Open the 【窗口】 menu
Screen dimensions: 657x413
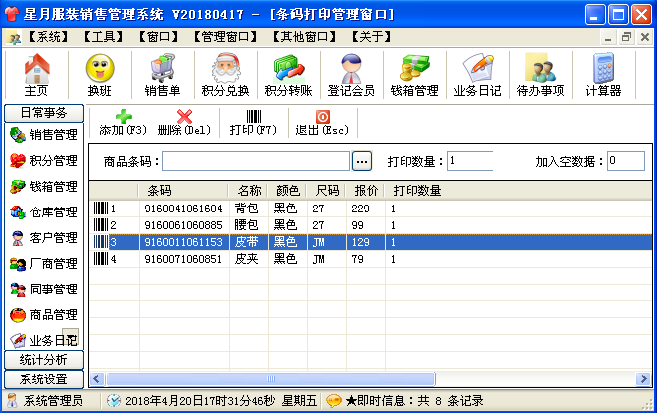[x=158, y=37]
